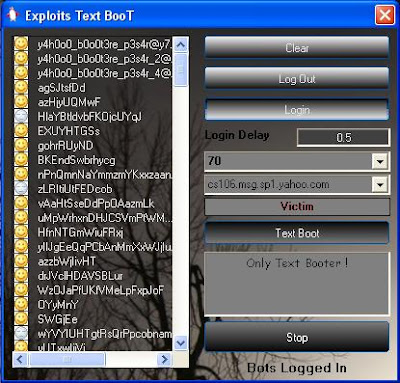Click the Only Text Booter message box

(x=297, y=283)
